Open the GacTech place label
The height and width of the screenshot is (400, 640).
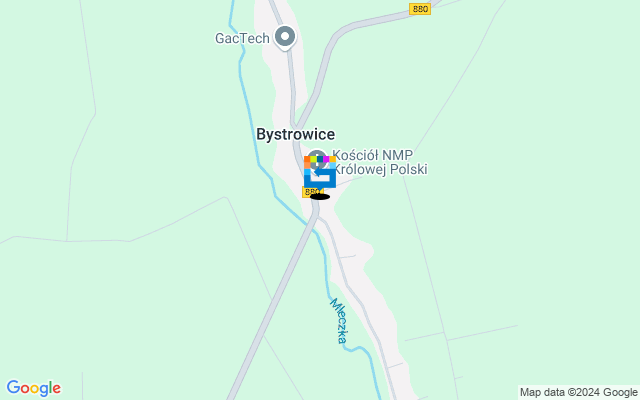point(242,38)
